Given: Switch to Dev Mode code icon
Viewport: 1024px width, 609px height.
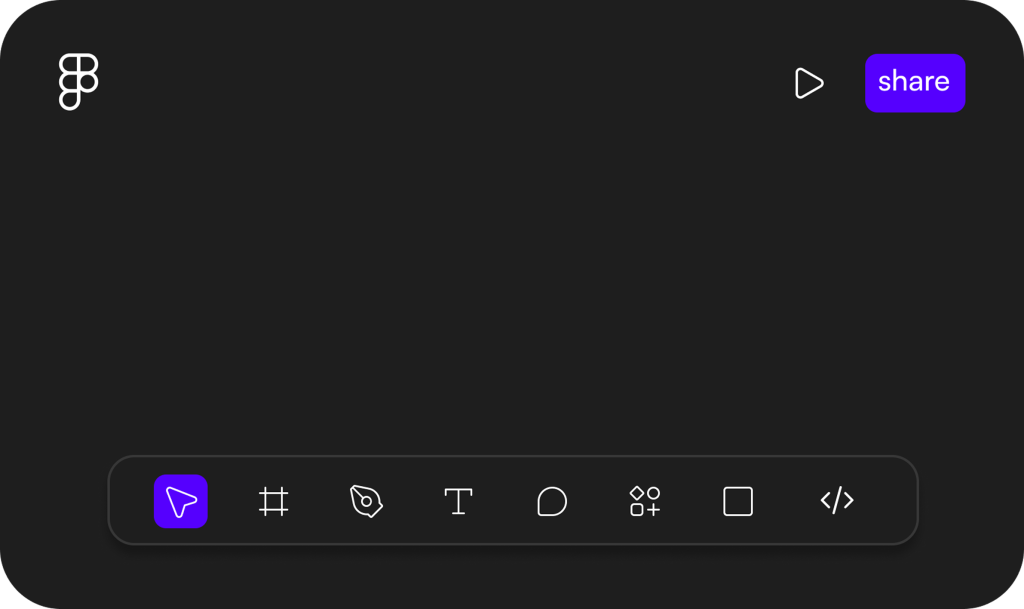Looking at the screenshot, I should coord(837,500).
